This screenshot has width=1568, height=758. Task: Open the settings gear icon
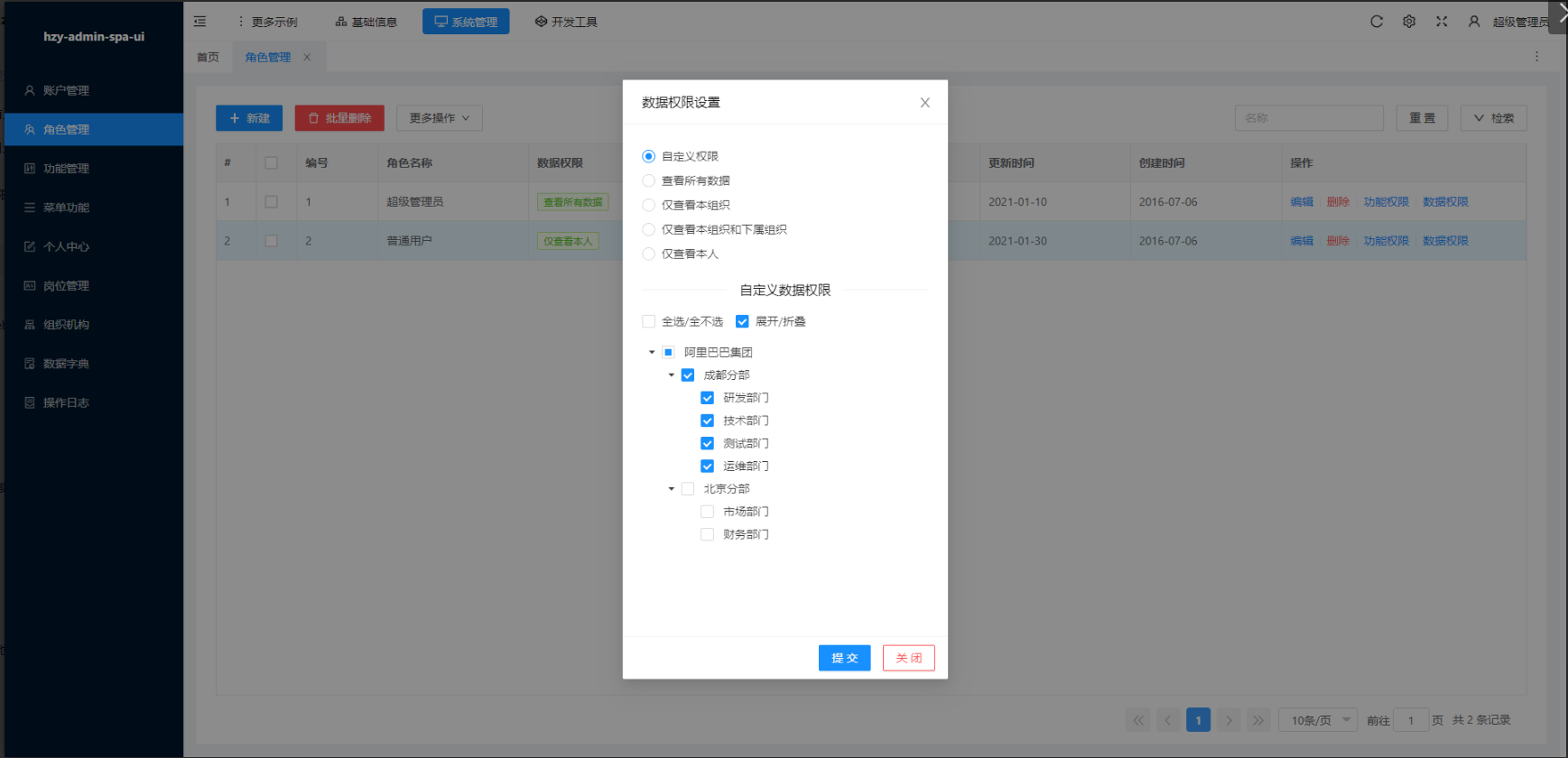[x=1408, y=22]
